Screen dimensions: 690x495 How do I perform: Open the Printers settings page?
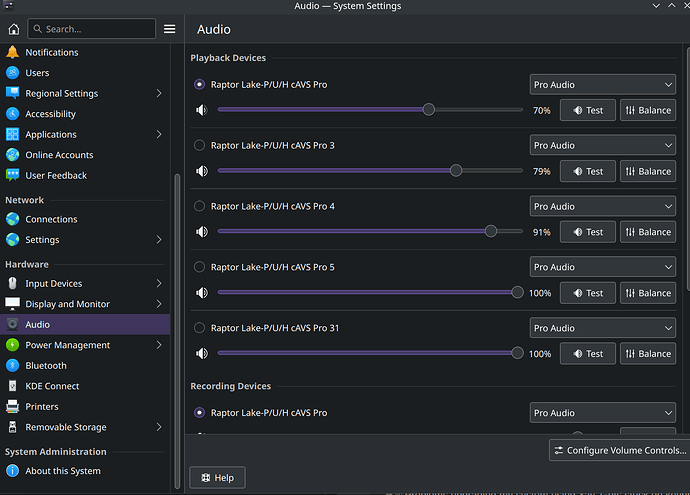coord(85,407)
